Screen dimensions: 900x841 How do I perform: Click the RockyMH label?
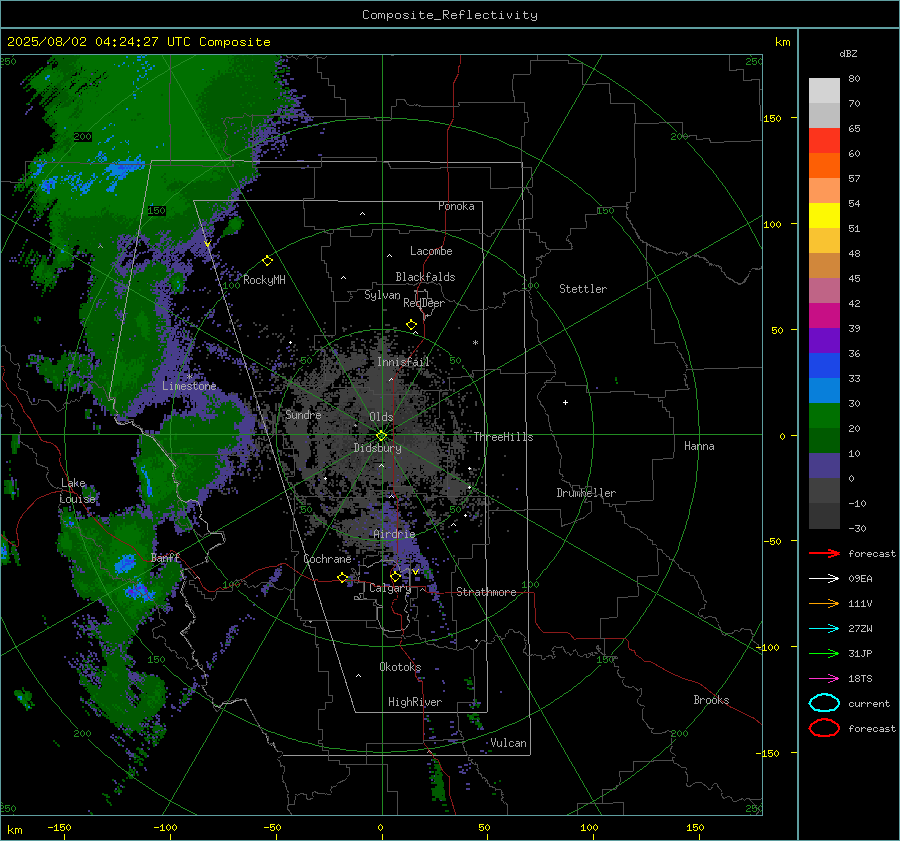click(x=264, y=280)
